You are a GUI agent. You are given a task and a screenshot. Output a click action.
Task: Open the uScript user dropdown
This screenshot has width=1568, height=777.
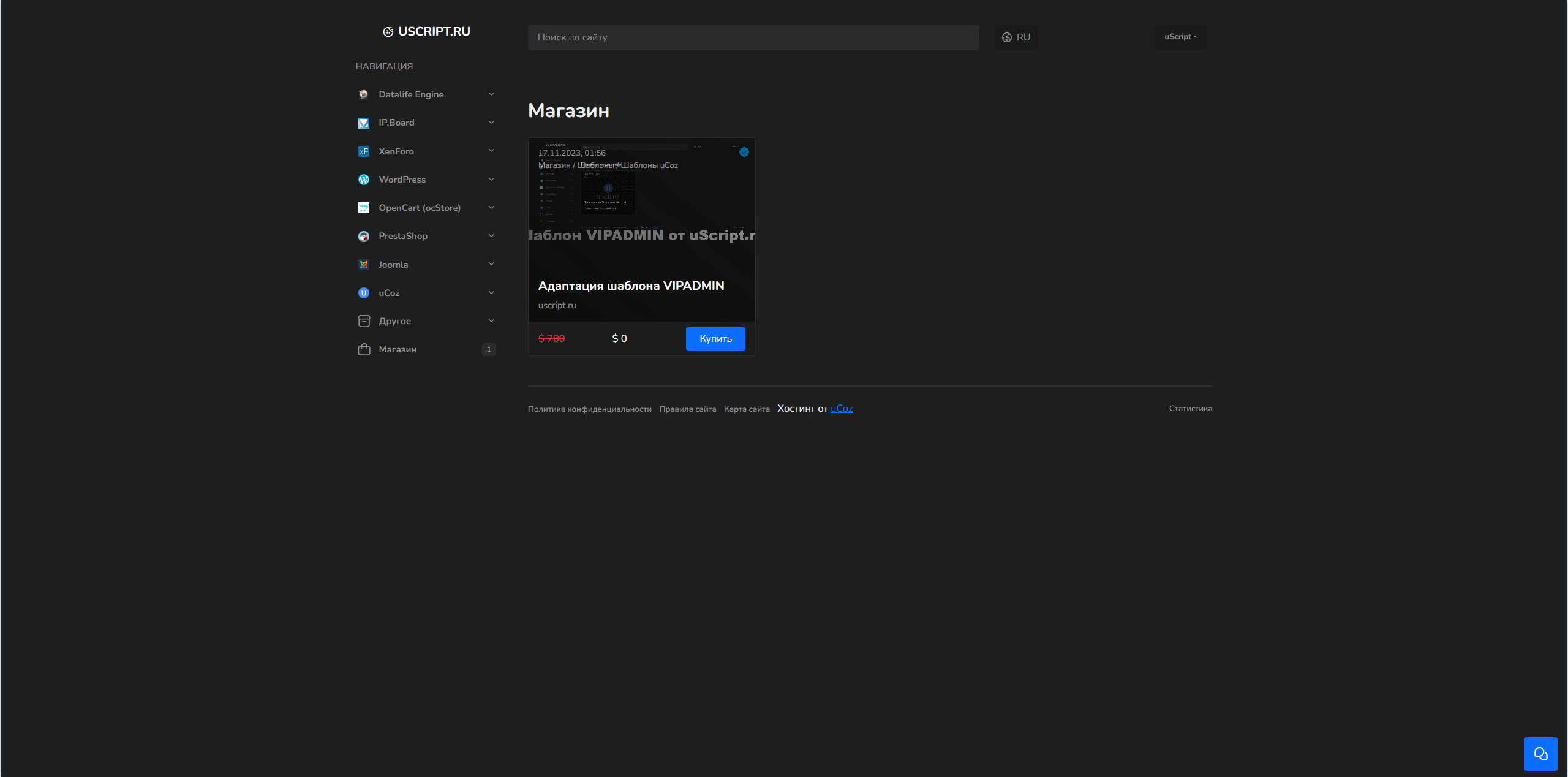[x=1180, y=37]
